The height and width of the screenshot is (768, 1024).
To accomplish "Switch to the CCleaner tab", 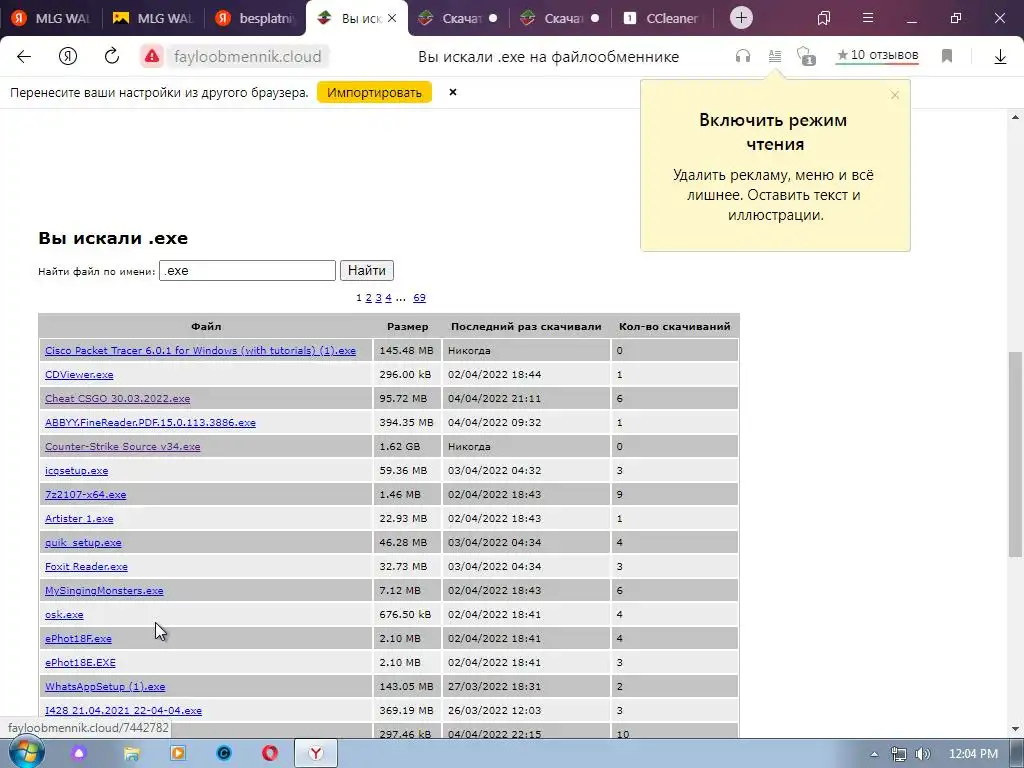I will (x=664, y=18).
